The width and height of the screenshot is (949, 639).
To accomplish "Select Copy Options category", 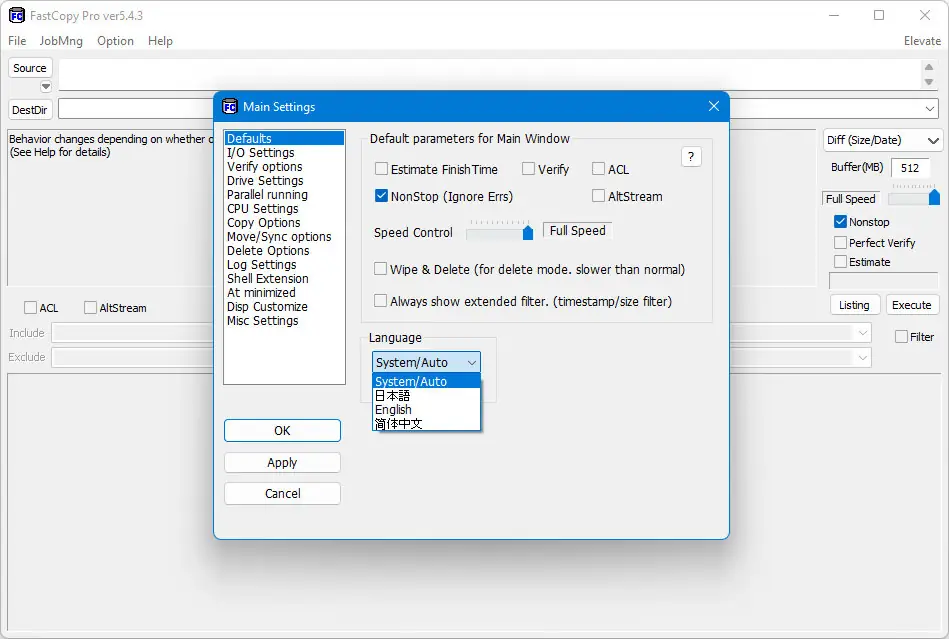I will click(284, 223).
